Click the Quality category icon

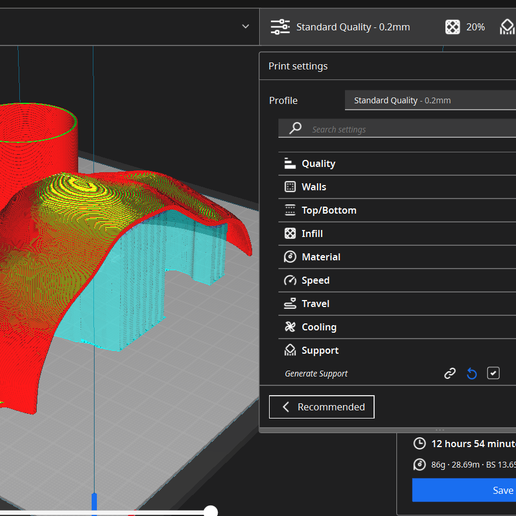pos(290,163)
